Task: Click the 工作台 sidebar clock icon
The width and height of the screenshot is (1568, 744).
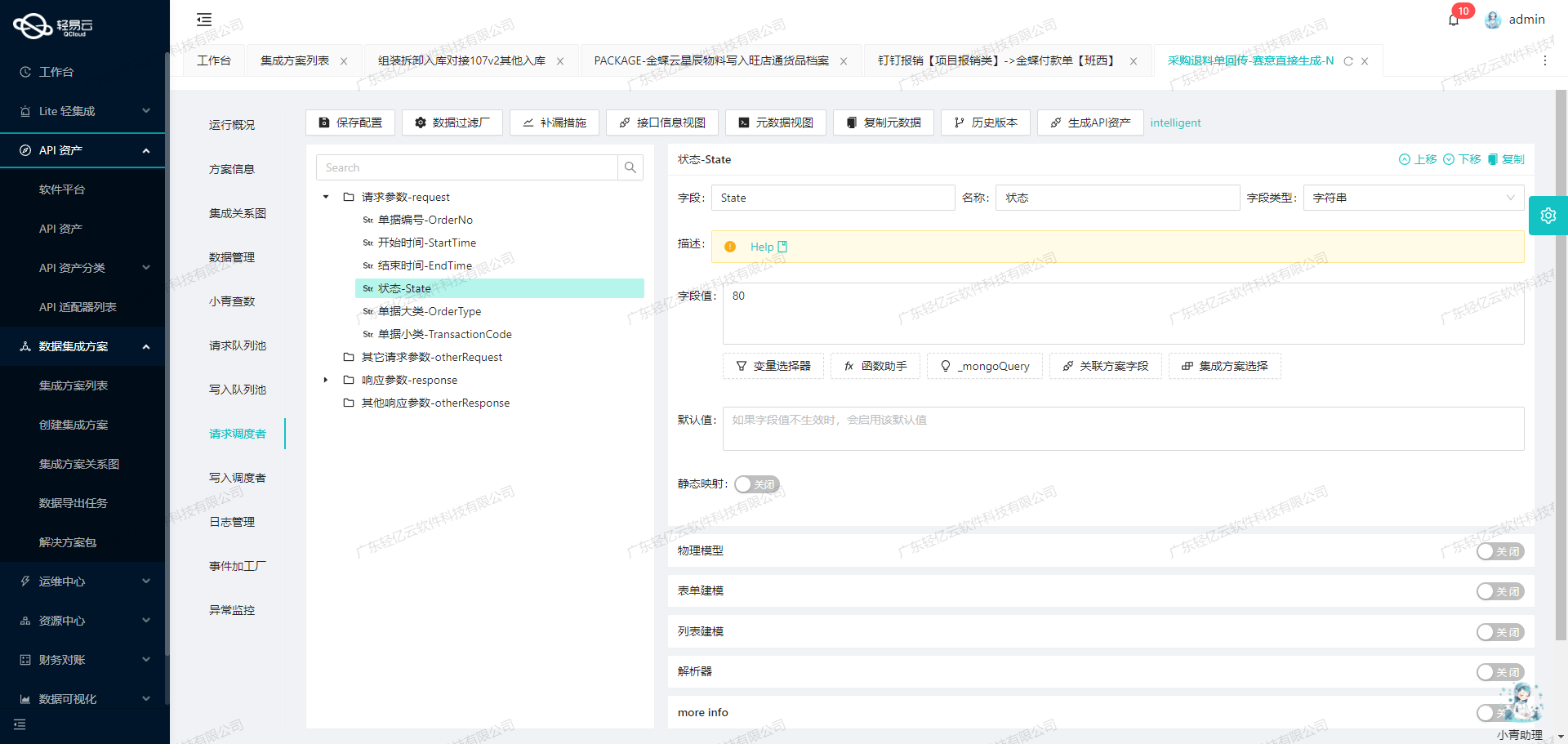Action: [25, 72]
